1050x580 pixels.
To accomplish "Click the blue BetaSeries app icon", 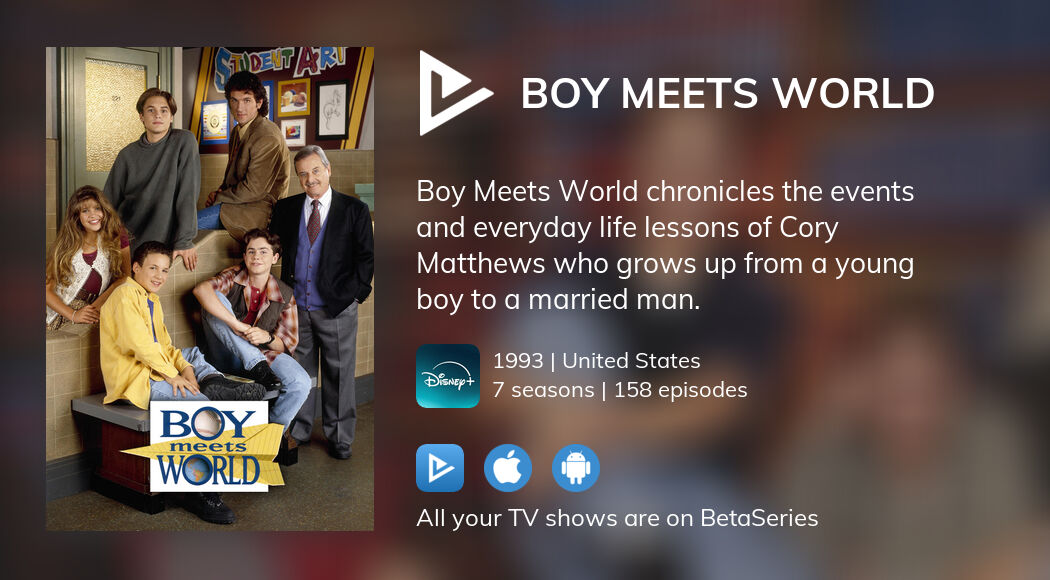I will pyautogui.click(x=440, y=467).
